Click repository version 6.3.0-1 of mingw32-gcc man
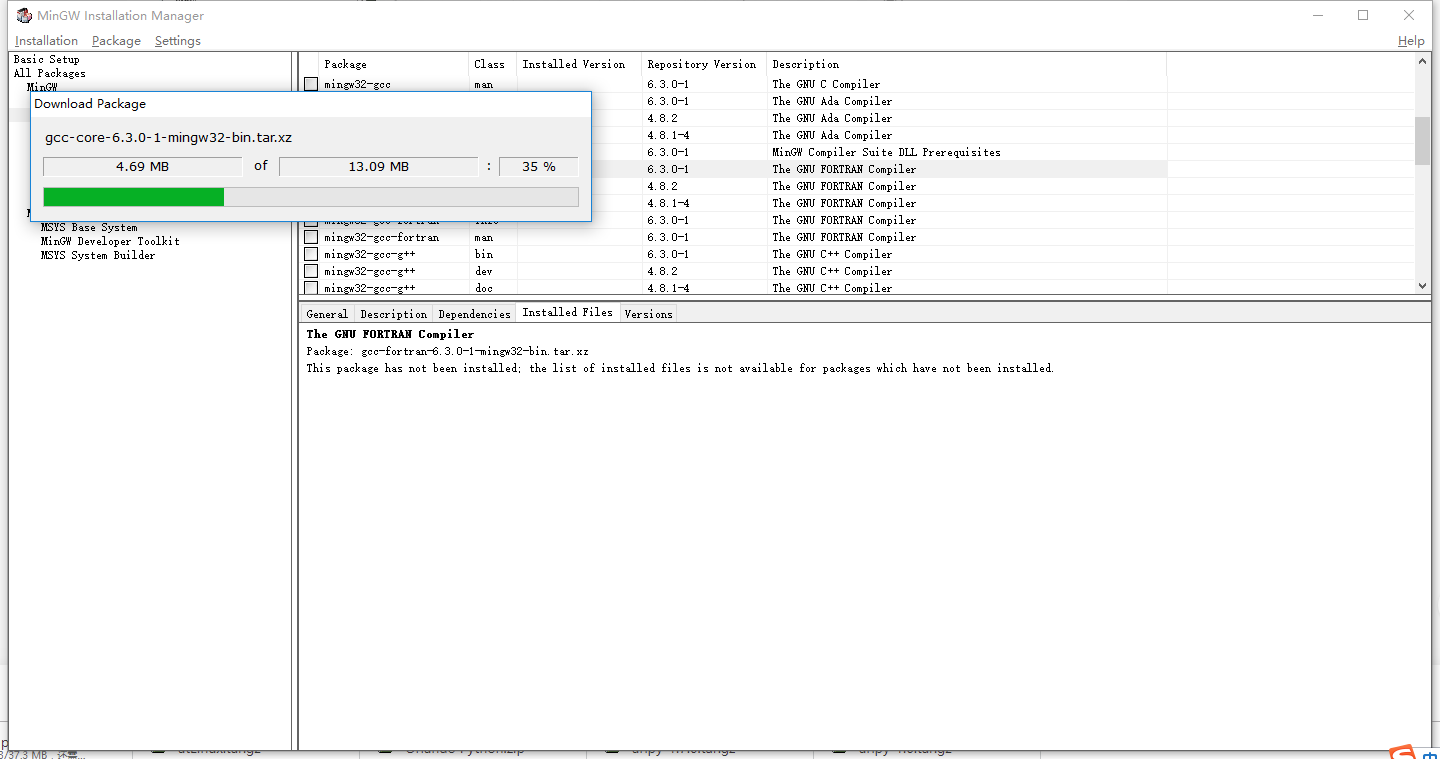Screen dimensions: 1440x759 pos(668,85)
